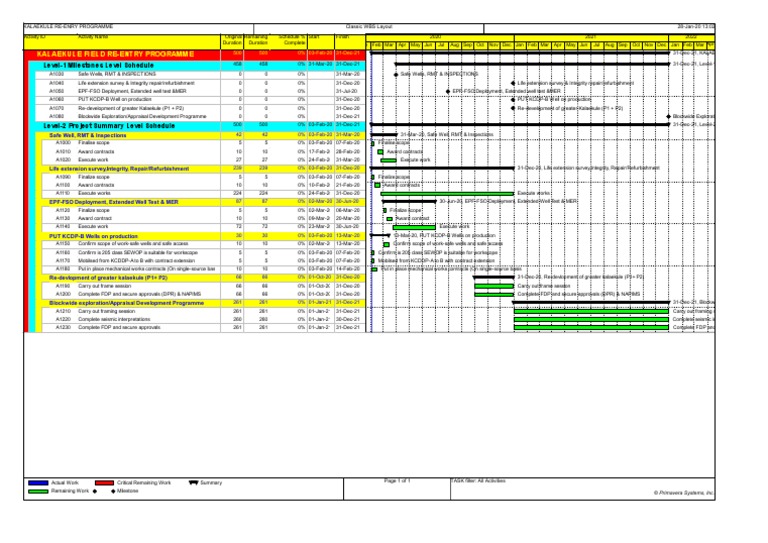Select the Activity ID column header
This screenshot has width=768, height=543.
35,37
